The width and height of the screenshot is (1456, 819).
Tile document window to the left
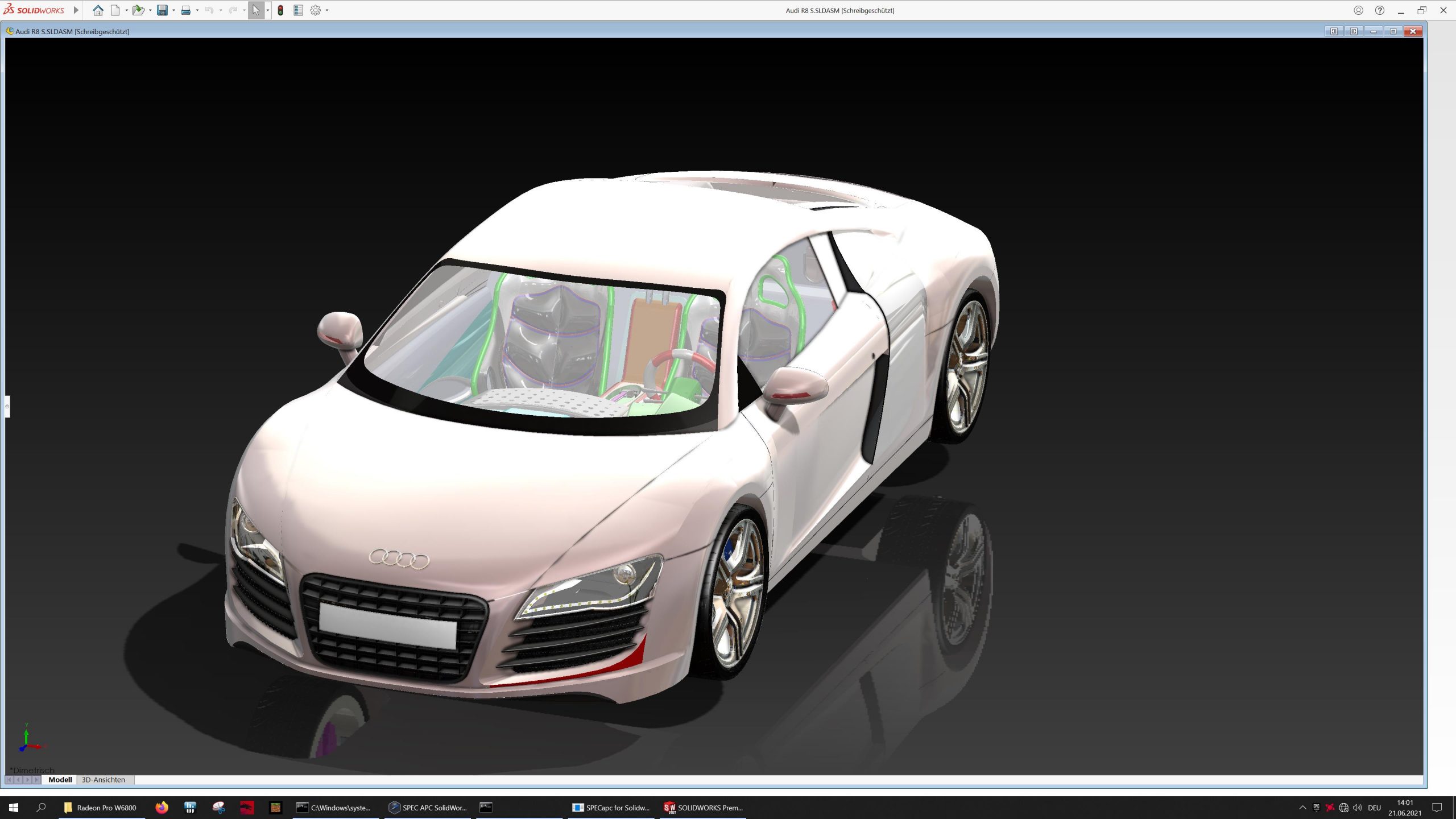point(1334,31)
